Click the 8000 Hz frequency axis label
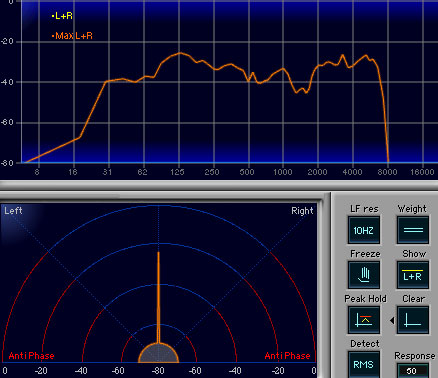The height and width of the screenshot is (378, 438). pyautogui.click(x=387, y=172)
